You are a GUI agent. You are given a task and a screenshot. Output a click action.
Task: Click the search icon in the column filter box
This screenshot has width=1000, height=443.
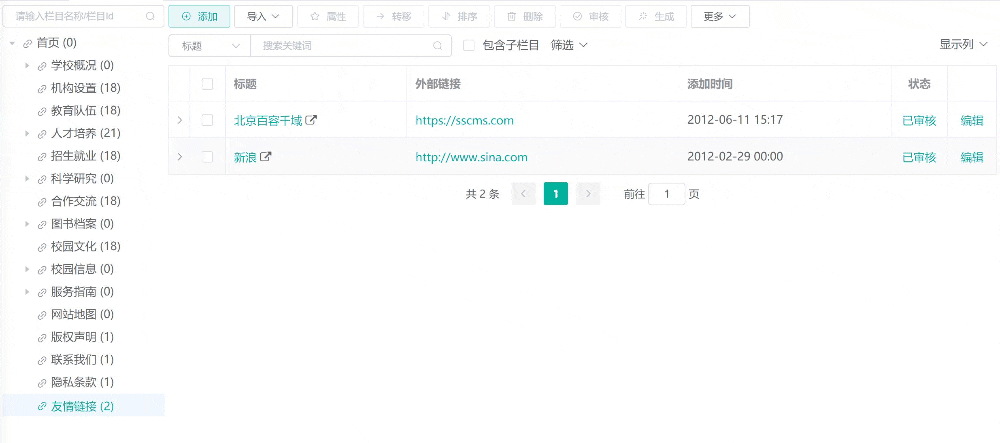click(150, 17)
